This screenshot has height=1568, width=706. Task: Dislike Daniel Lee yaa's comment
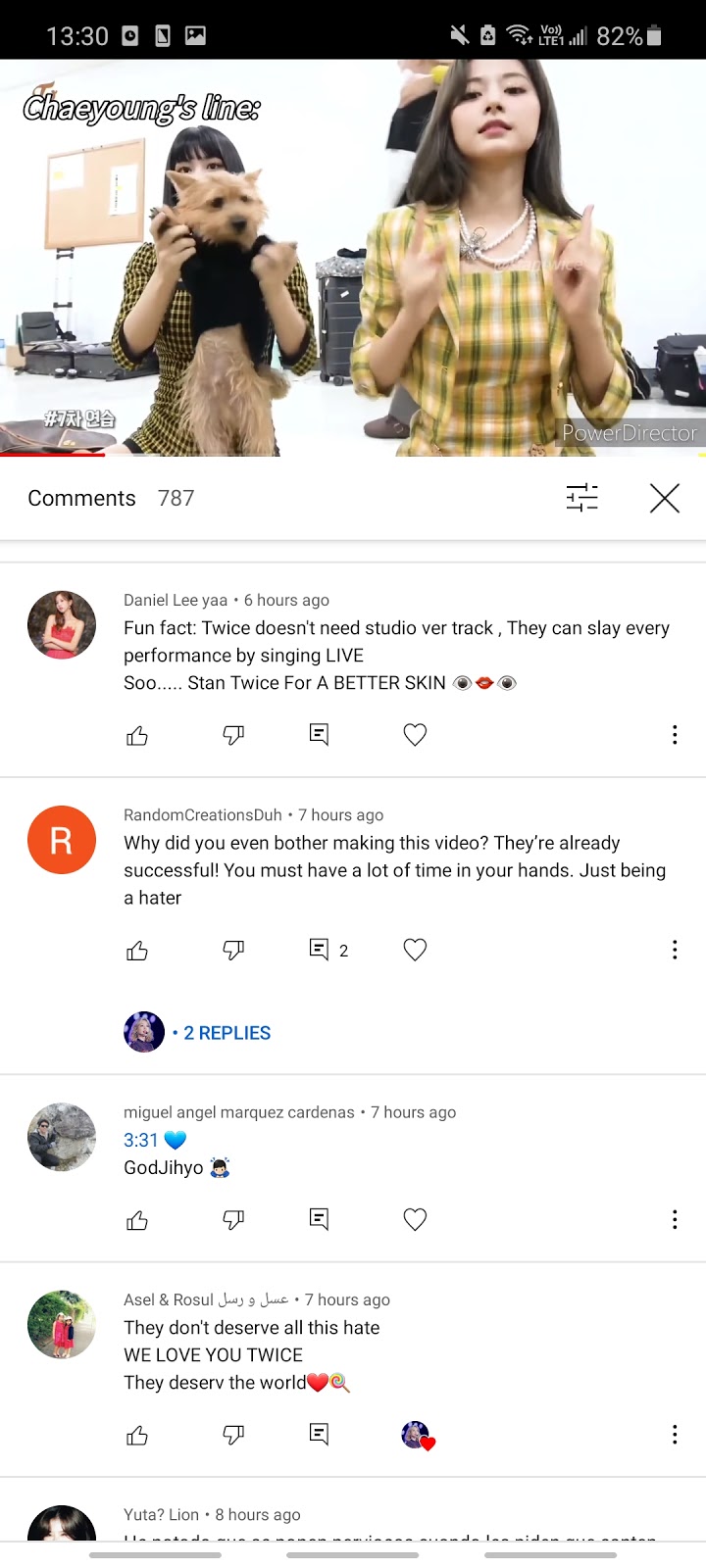pos(233,735)
